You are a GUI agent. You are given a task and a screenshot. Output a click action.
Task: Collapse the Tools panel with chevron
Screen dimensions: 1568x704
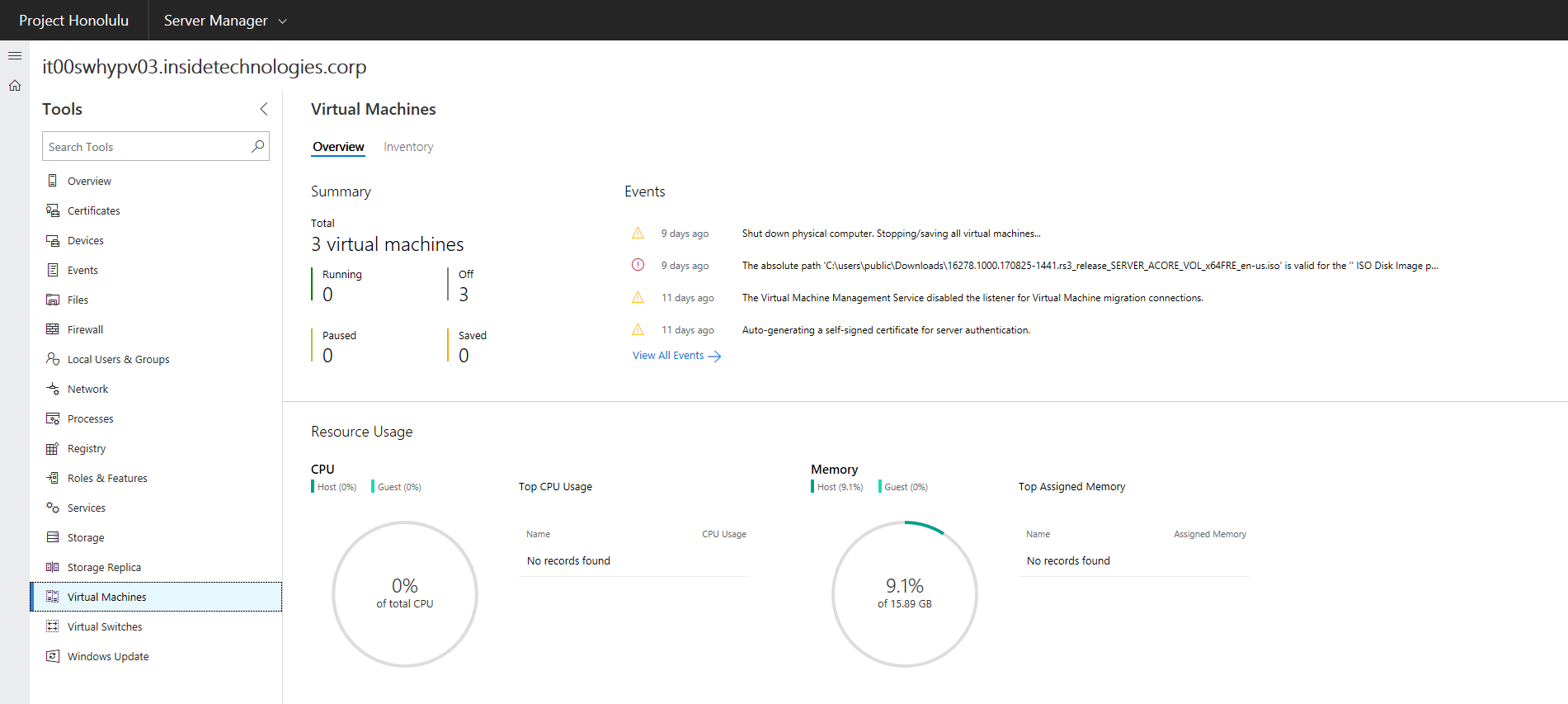tap(264, 109)
